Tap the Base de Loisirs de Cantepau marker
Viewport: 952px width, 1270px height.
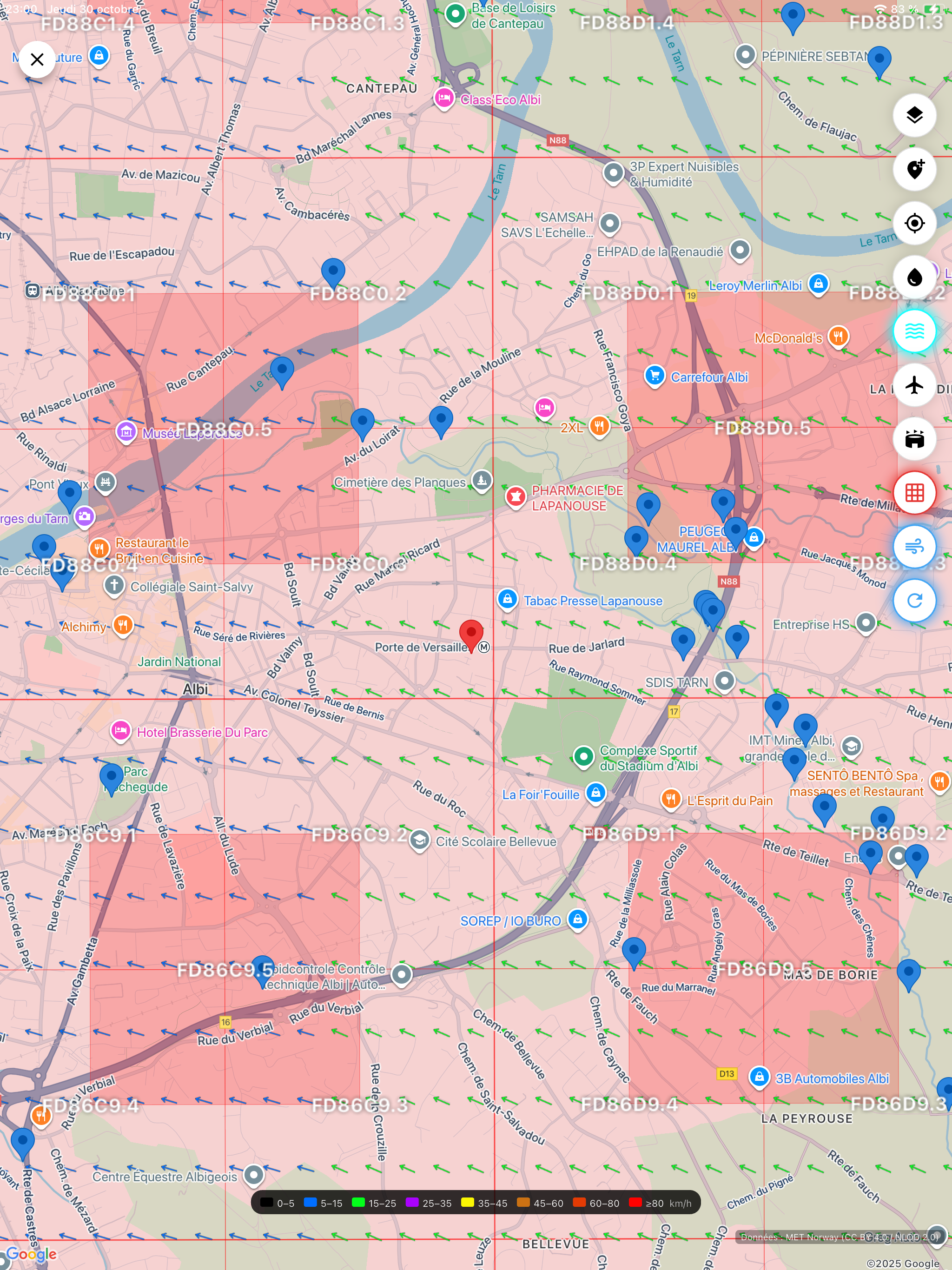(x=456, y=14)
